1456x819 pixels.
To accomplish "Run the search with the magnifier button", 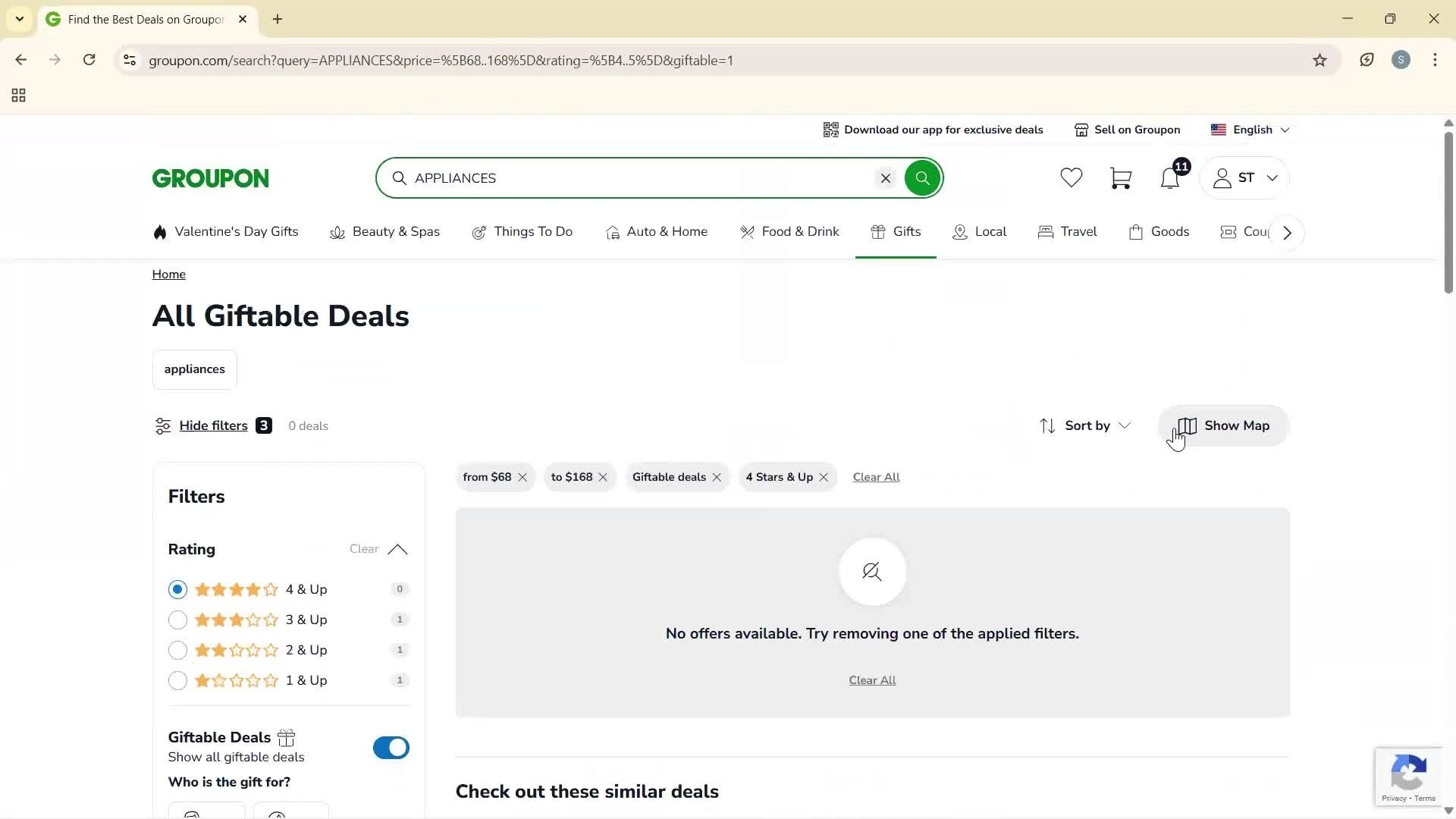I will [x=922, y=177].
